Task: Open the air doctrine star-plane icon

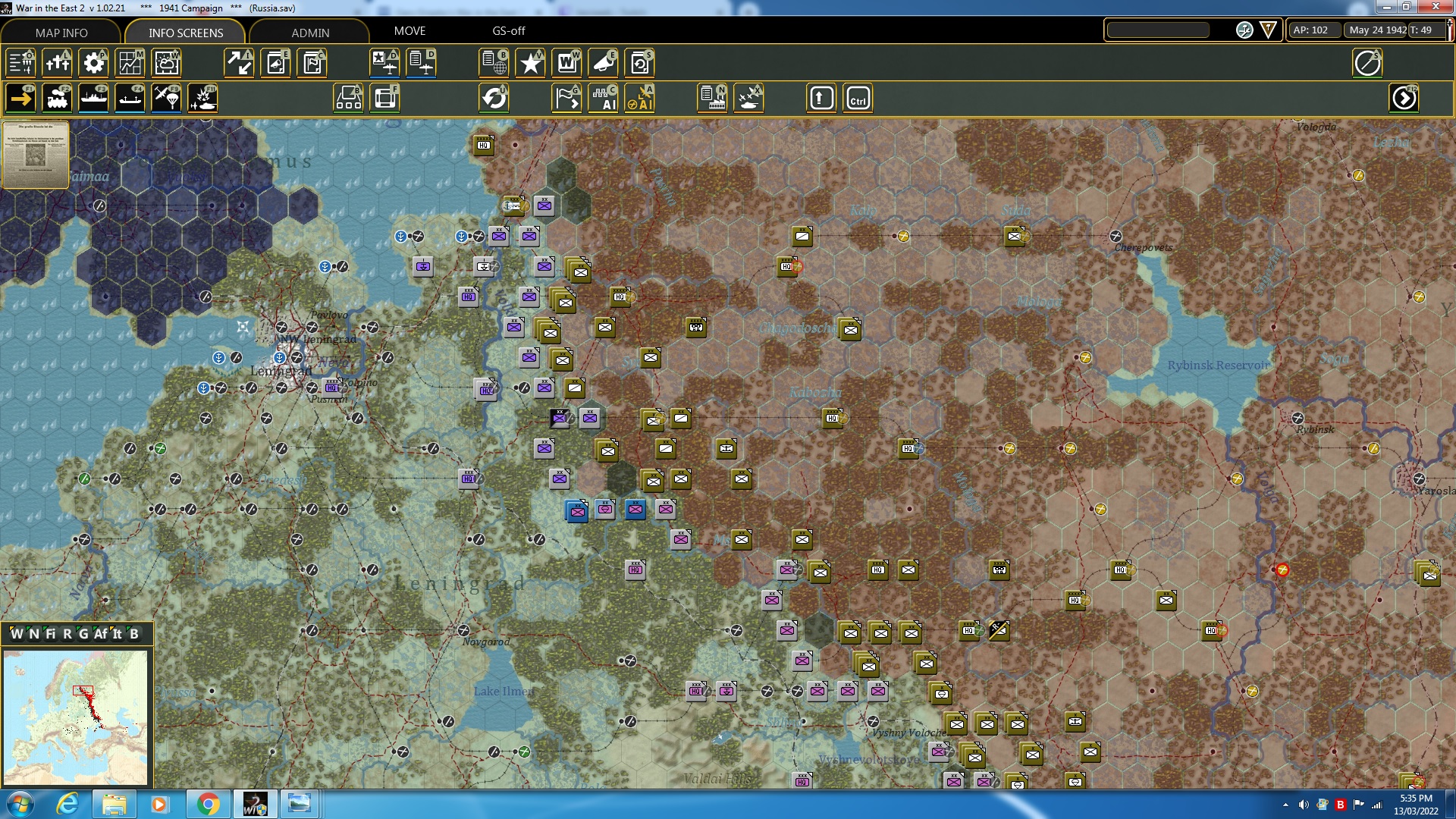Action: (385, 63)
